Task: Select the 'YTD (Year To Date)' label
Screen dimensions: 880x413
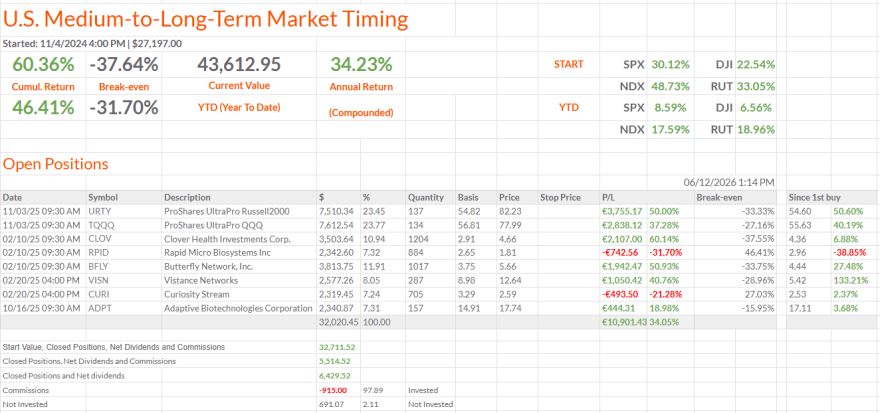Action: (x=239, y=108)
